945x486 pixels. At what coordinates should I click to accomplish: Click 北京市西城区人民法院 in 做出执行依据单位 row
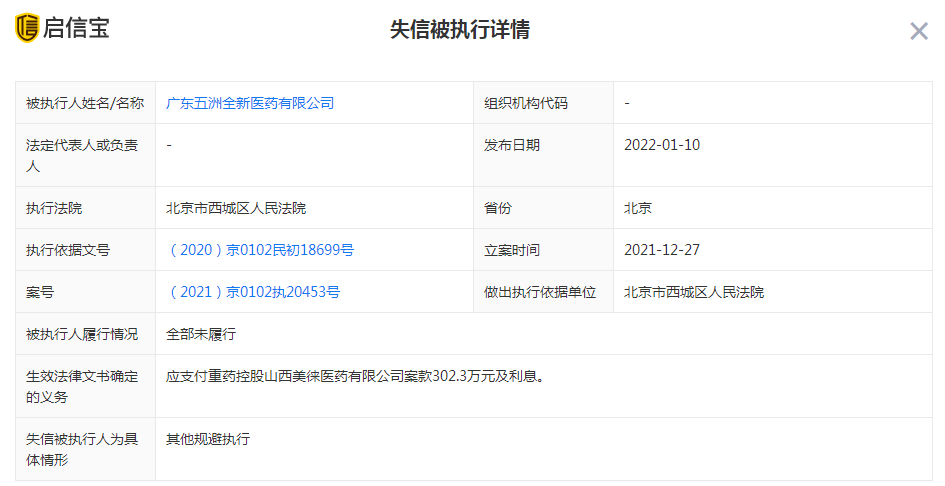[x=694, y=292]
